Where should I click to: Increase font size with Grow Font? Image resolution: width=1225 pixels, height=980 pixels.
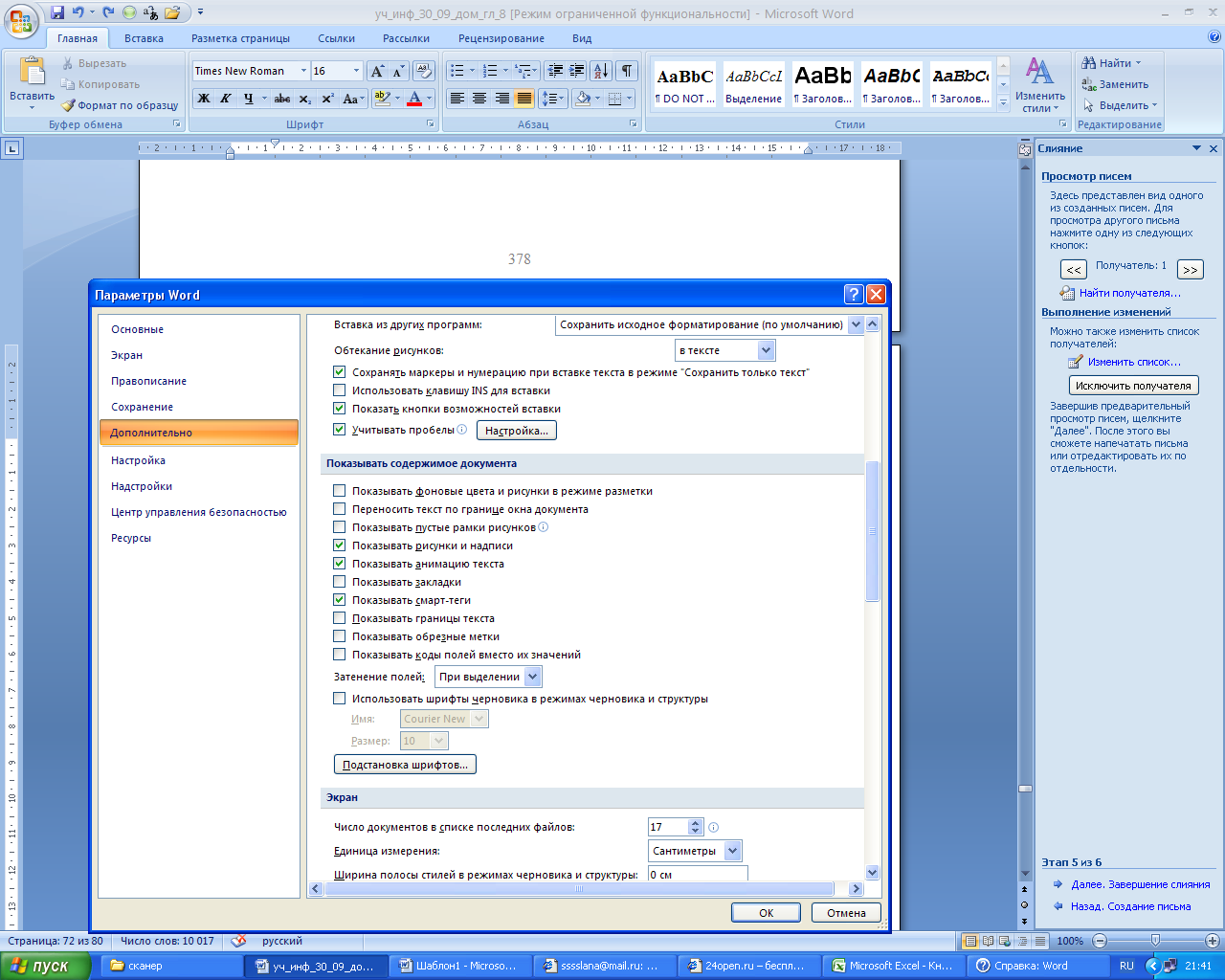coord(377,71)
